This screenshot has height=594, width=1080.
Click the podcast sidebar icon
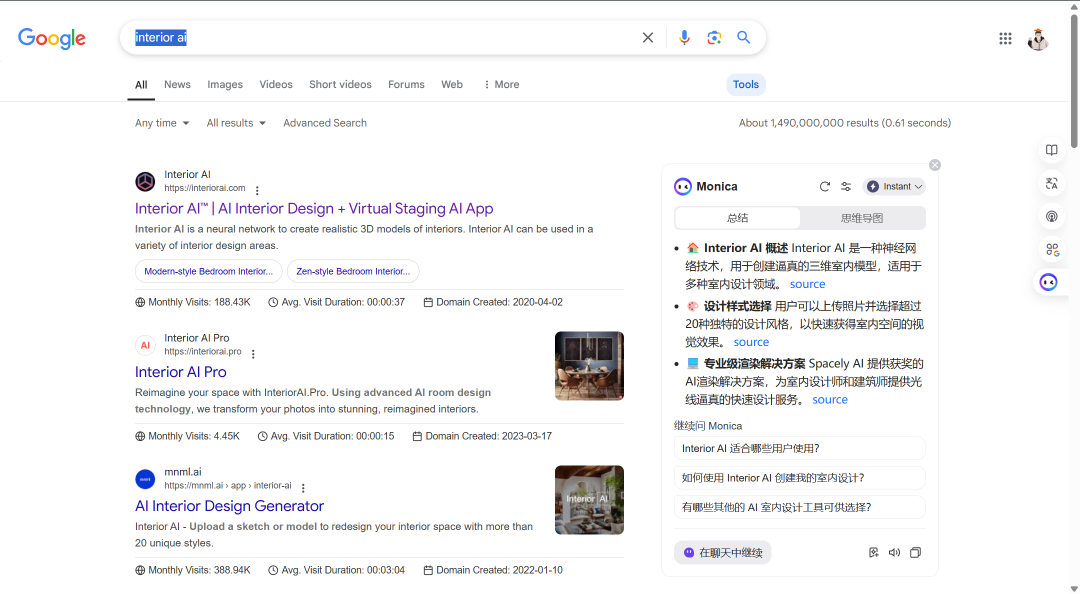click(1051, 216)
